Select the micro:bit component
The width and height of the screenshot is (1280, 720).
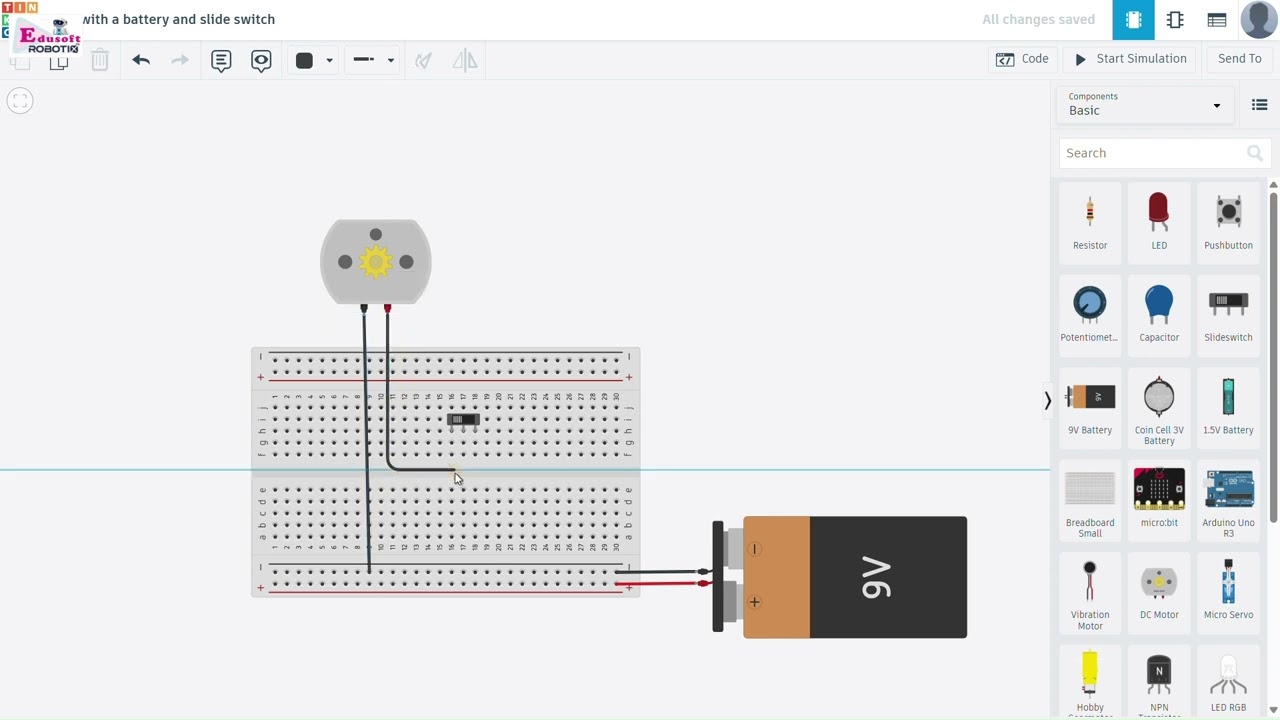click(x=1159, y=499)
